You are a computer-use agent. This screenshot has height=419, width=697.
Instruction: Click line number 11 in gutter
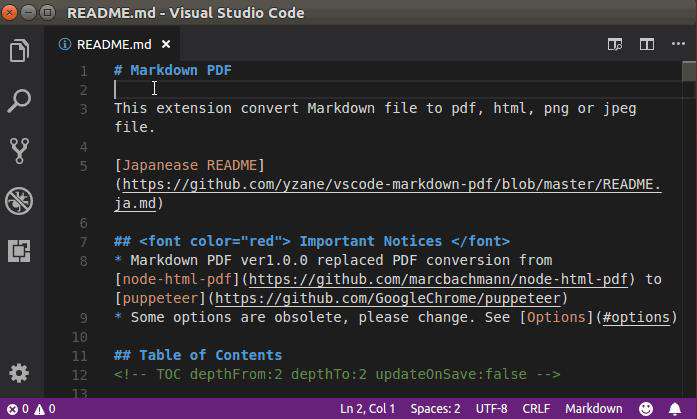[80, 356]
